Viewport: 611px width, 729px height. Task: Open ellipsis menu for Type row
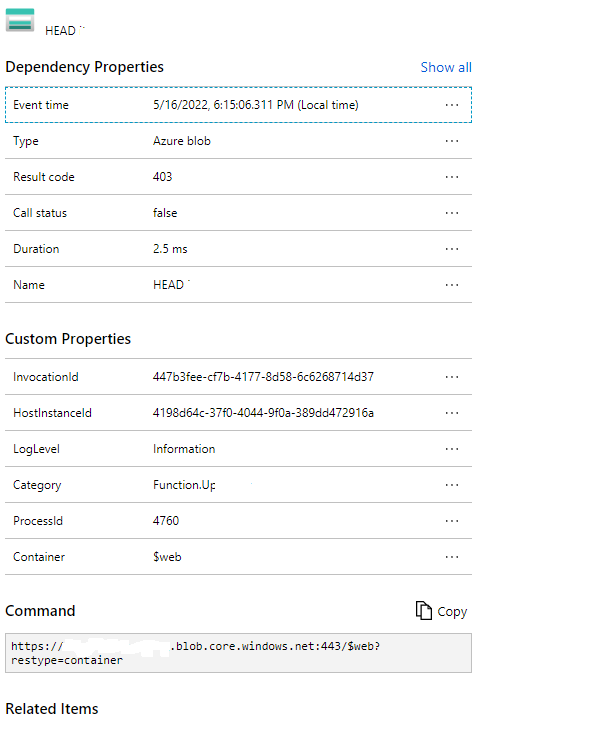tap(452, 141)
